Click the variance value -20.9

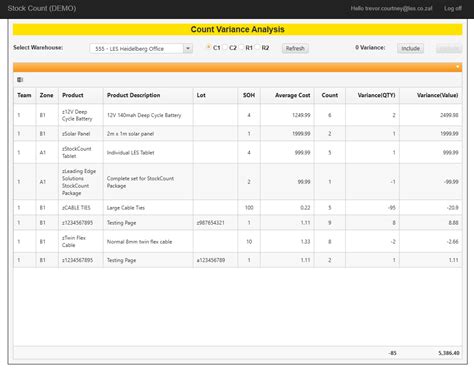click(x=452, y=208)
